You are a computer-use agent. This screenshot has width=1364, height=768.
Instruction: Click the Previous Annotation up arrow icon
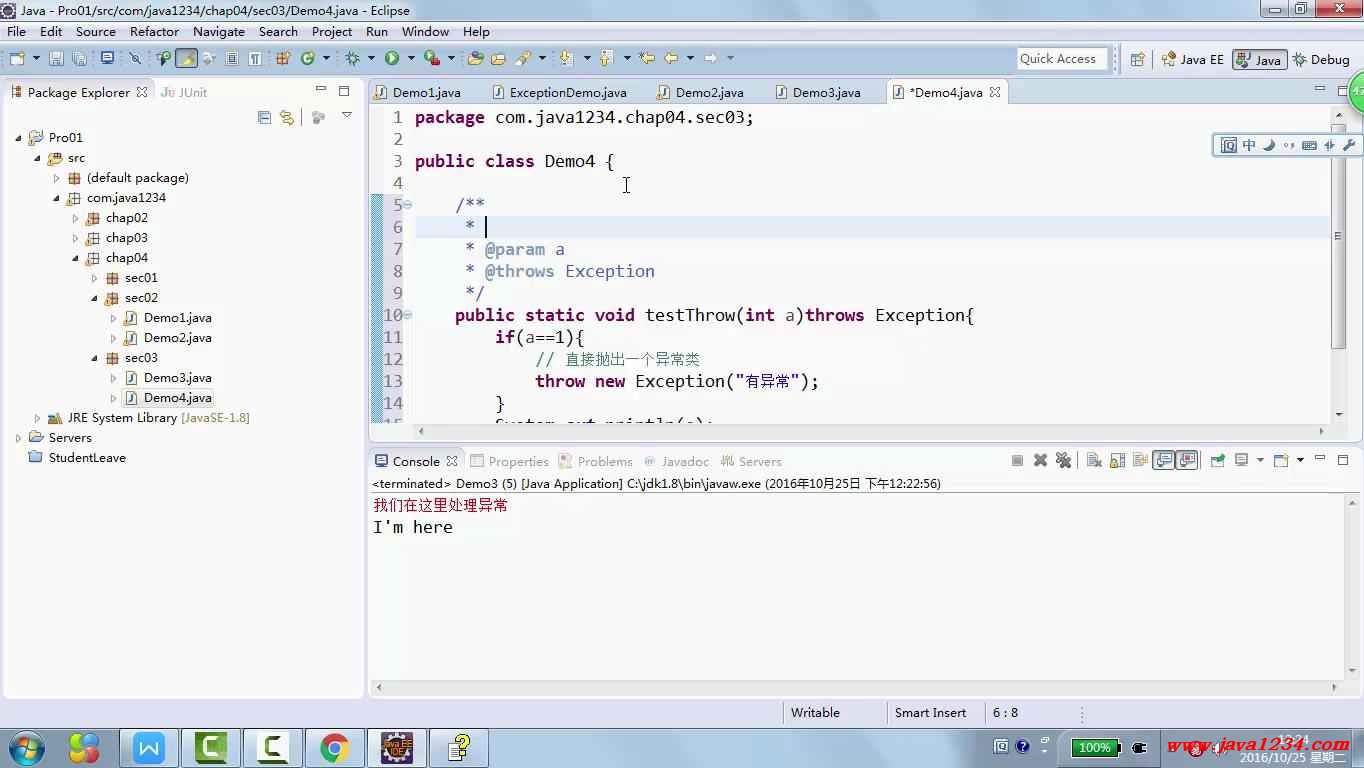pos(605,58)
